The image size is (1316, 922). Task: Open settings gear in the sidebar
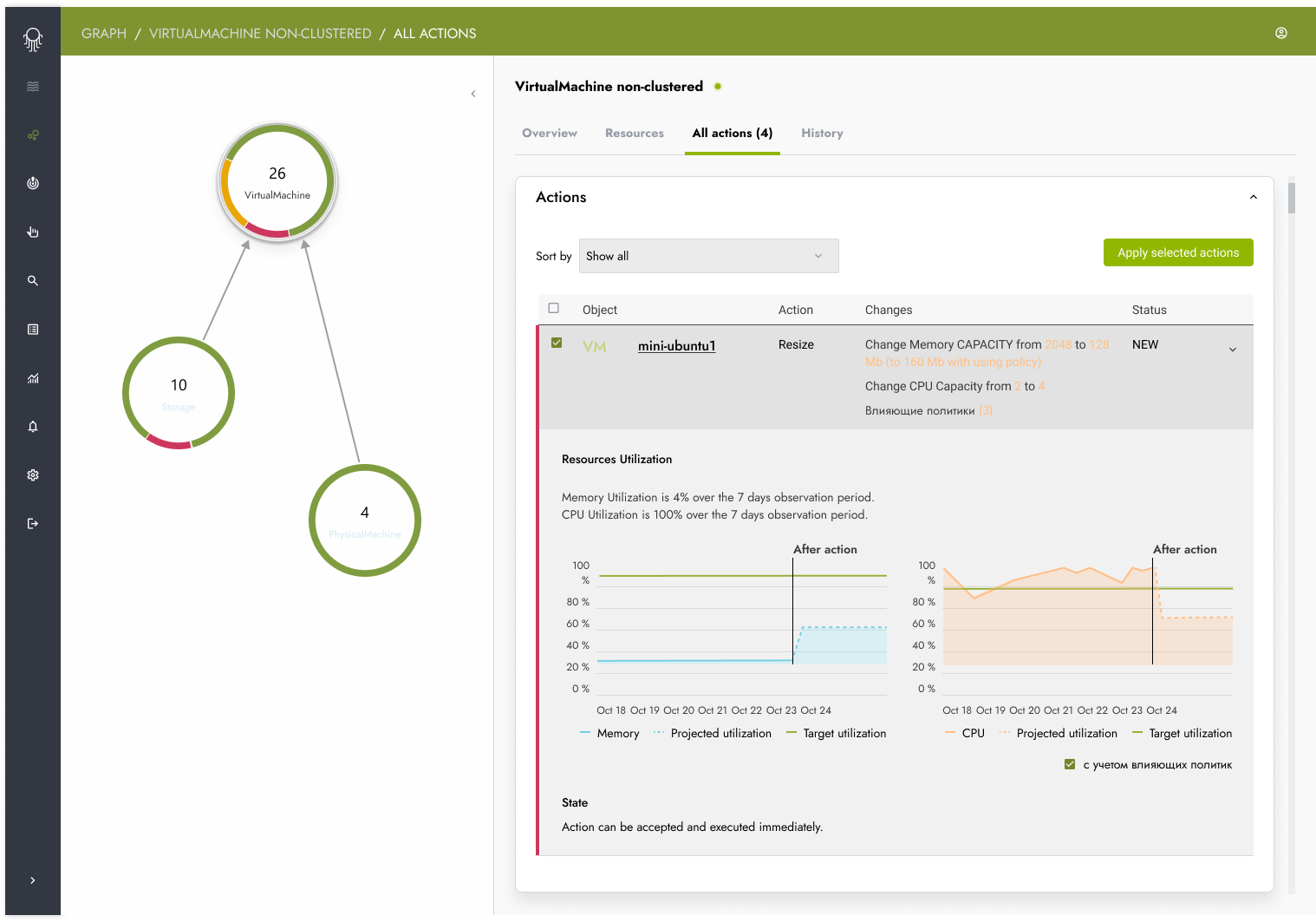[x=33, y=475]
